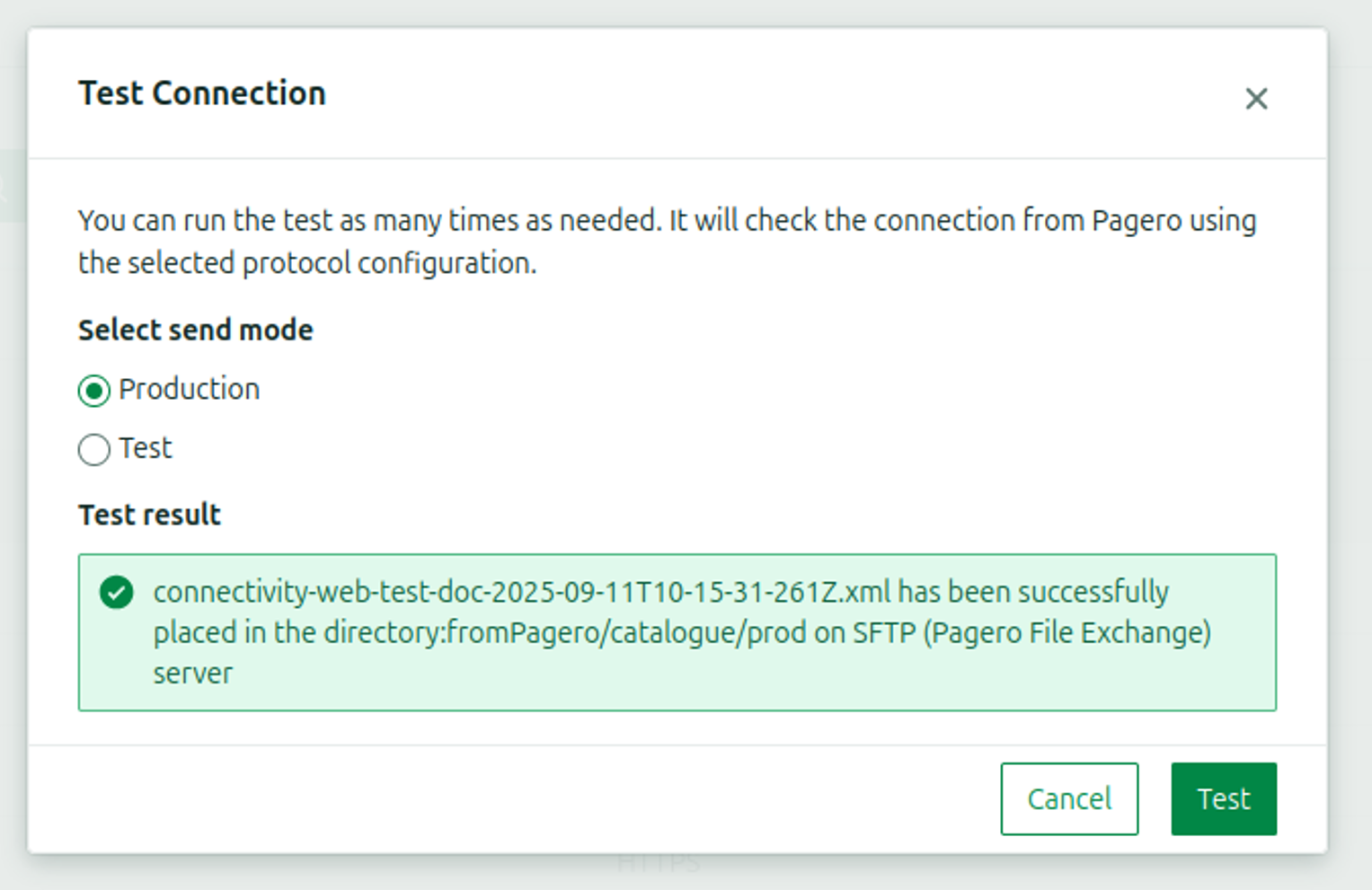Viewport: 1372px width, 890px height.
Task: Click the faded HTTPS text below the dialog
Action: click(x=659, y=865)
